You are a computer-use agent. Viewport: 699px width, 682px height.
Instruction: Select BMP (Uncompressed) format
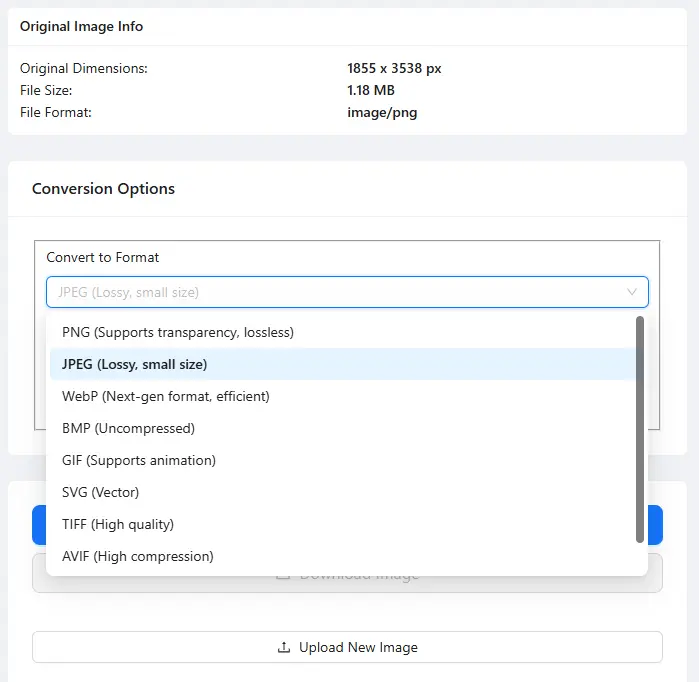pyautogui.click(x=128, y=428)
